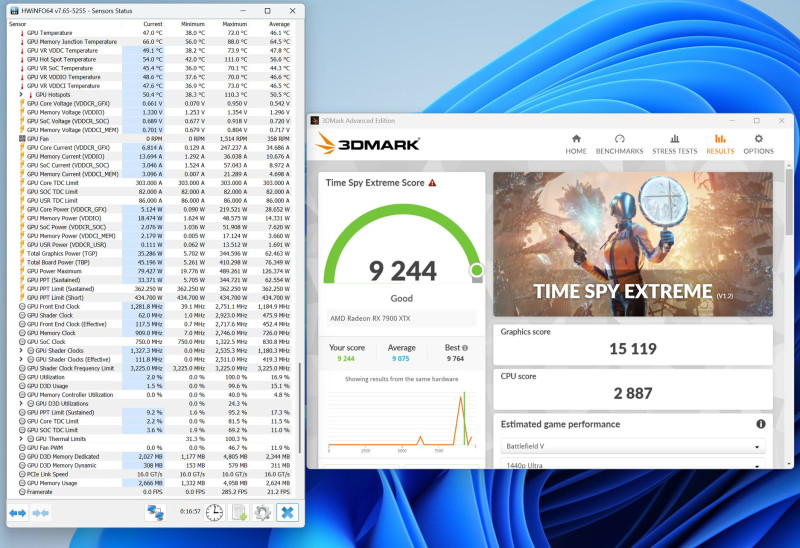The width and height of the screenshot is (800, 548).
Task: Open the Battlefield V game dropdown
Action: coord(633,446)
